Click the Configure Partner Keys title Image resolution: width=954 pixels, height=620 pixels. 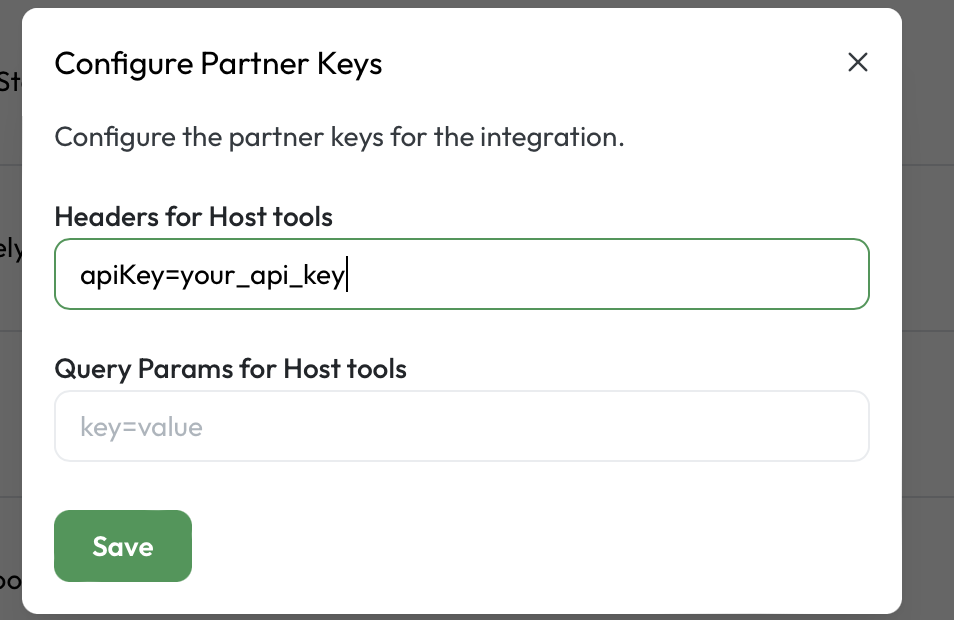[x=218, y=63]
